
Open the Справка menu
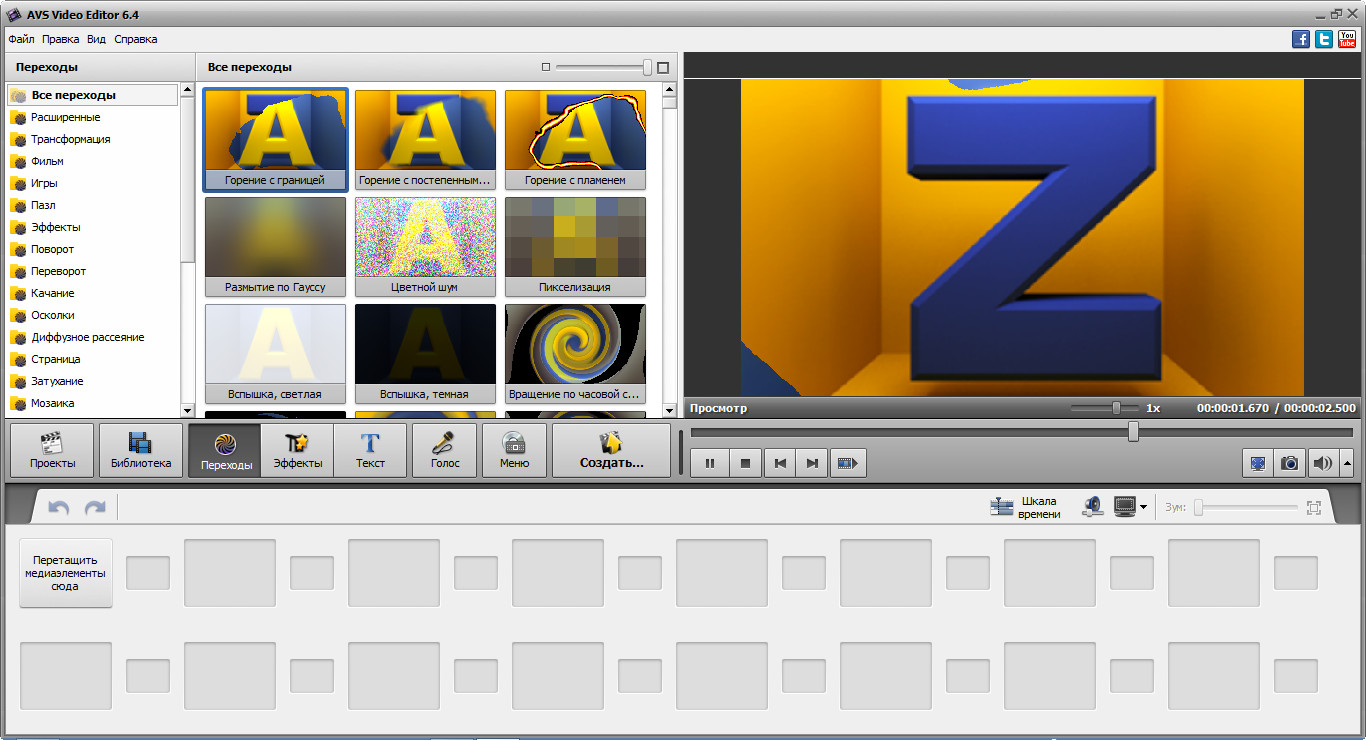135,39
